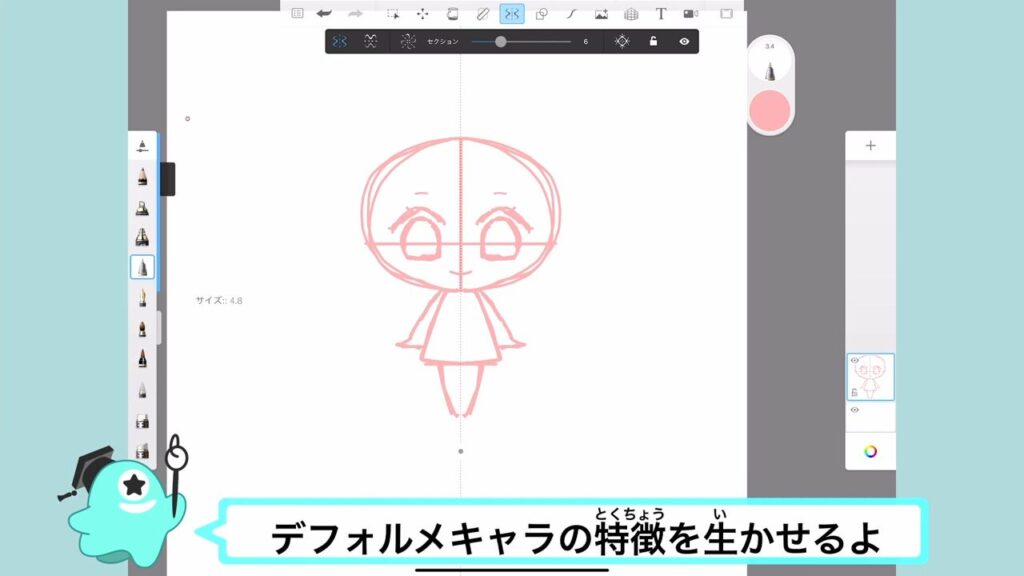1024x576 pixels.
Task: Toggle symmetry line visibility eye icon
Action: [x=684, y=42]
